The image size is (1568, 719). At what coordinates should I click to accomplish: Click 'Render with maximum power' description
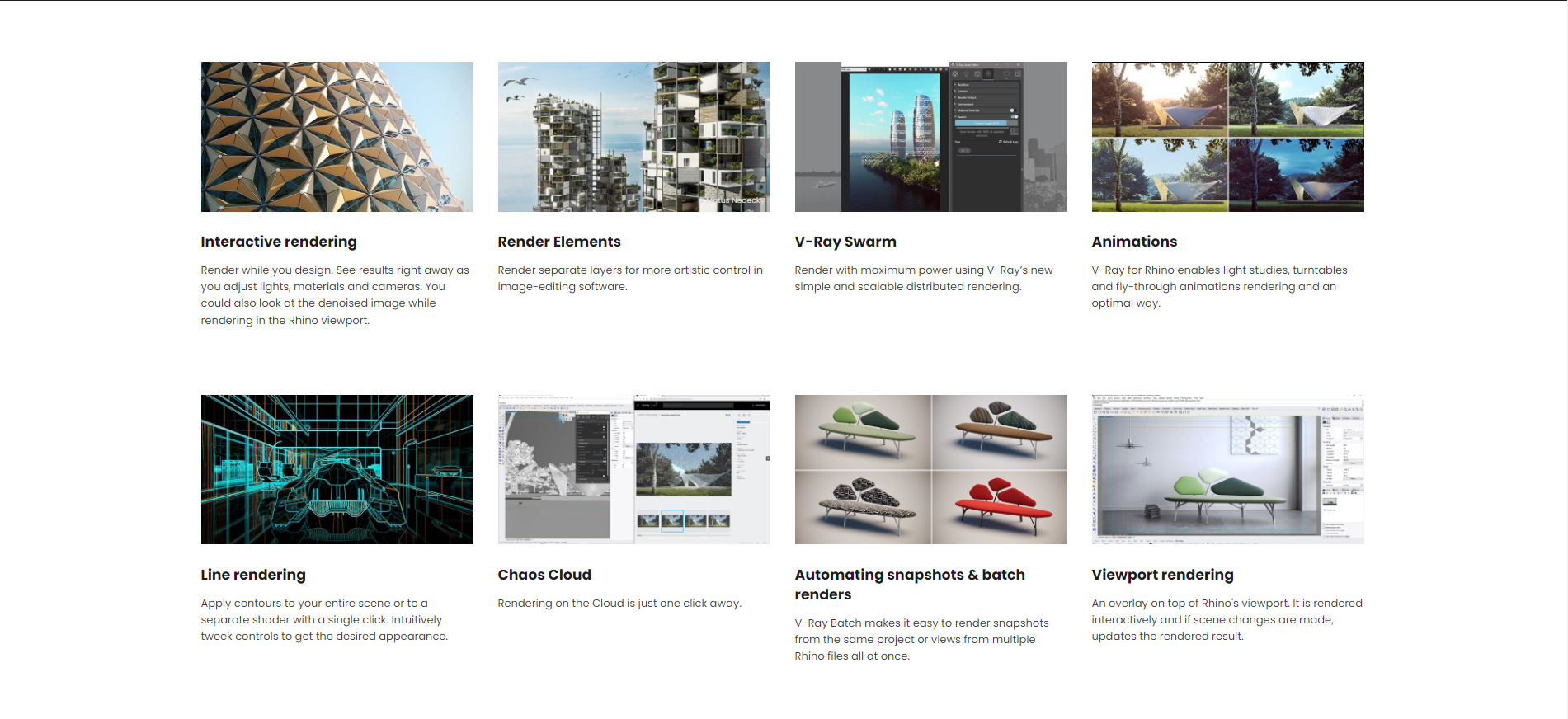[924, 279]
